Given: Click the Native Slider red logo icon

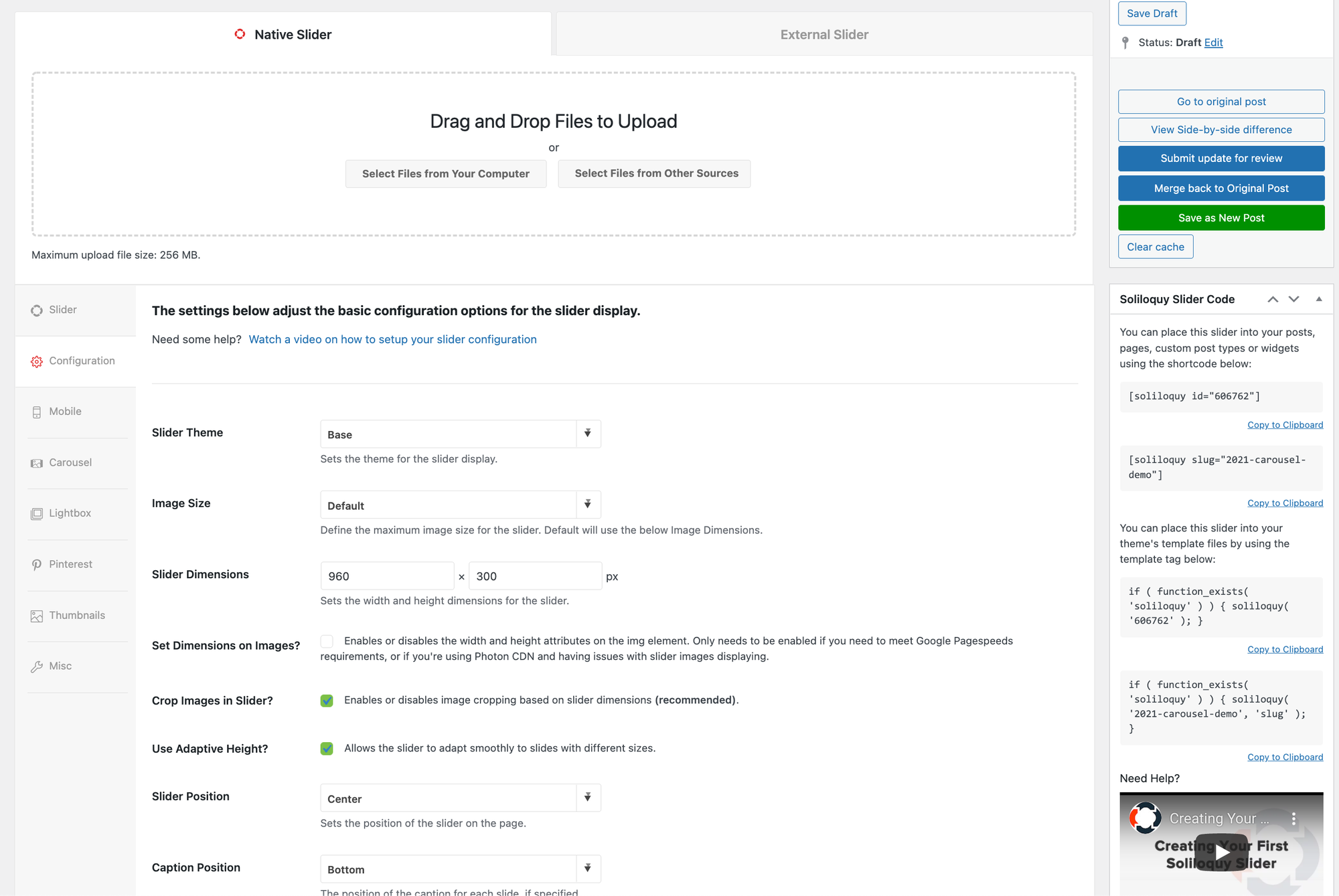Looking at the screenshot, I should [x=240, y=34].
